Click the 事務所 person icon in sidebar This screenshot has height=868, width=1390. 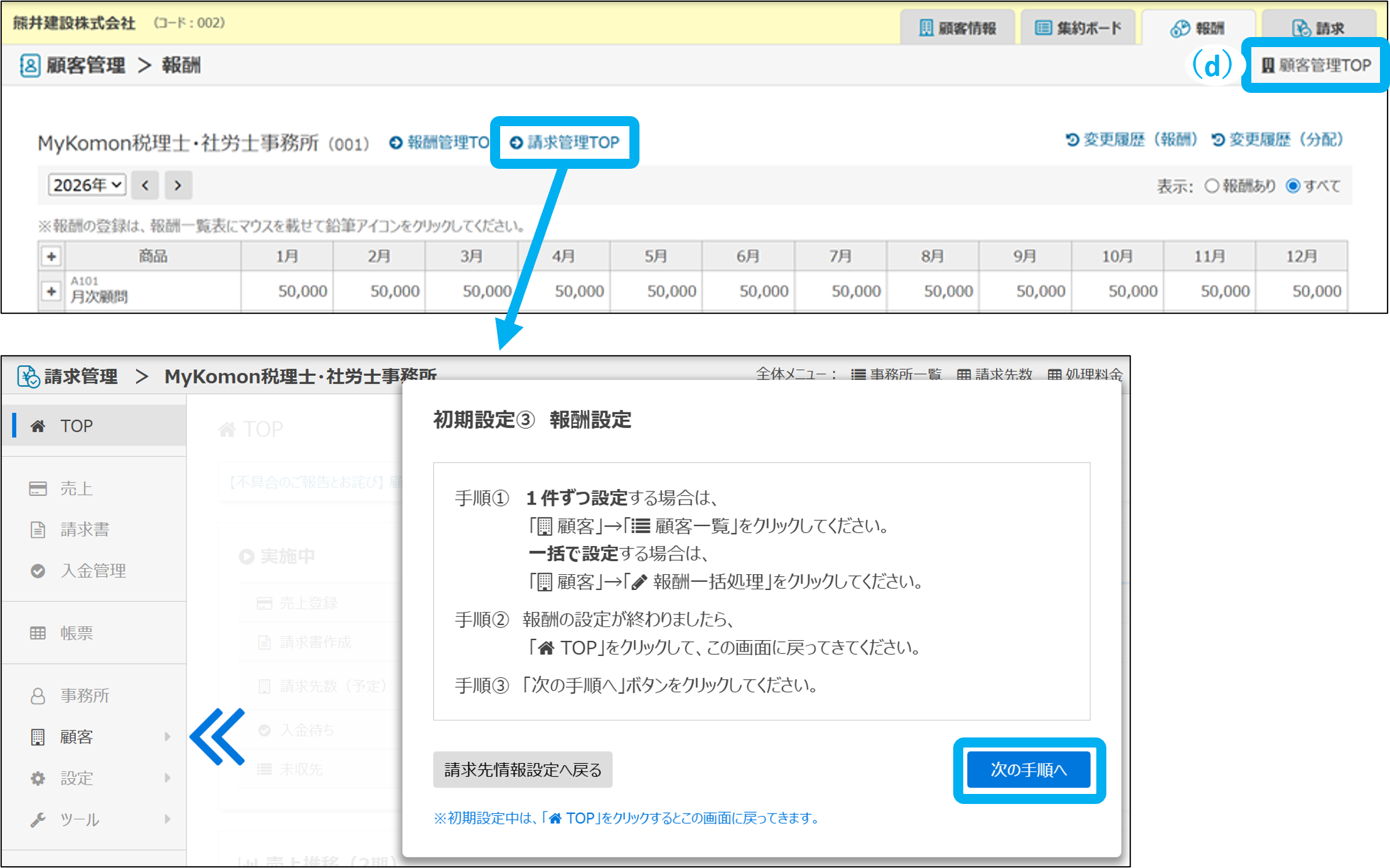click(x=38, y=695)
